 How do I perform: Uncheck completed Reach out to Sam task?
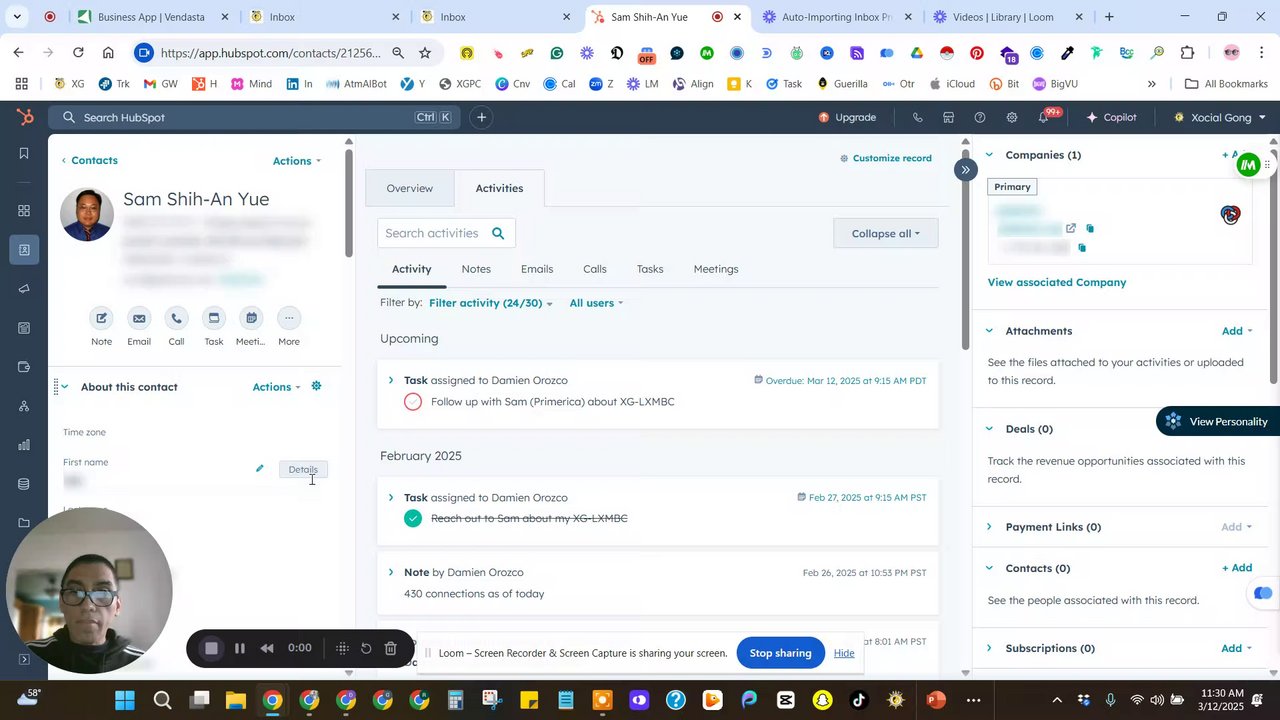413,518
